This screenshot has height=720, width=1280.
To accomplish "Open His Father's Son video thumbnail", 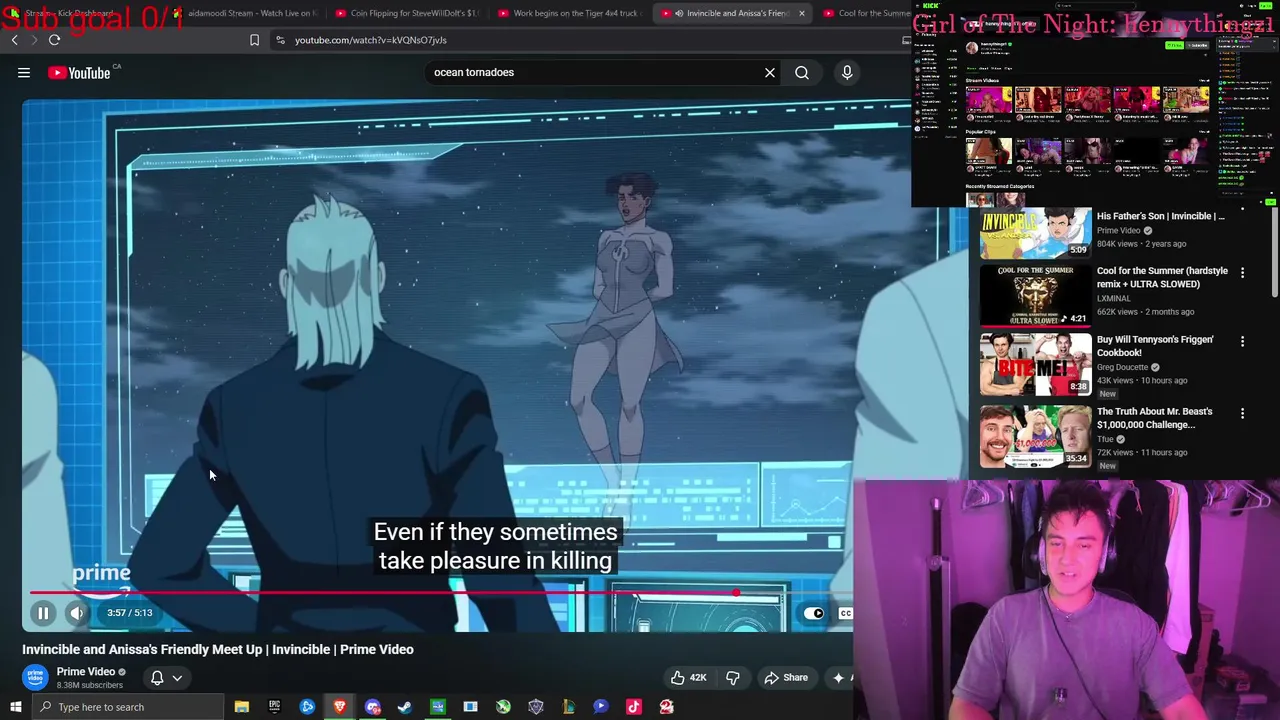I will click(x=1035, y=233).
